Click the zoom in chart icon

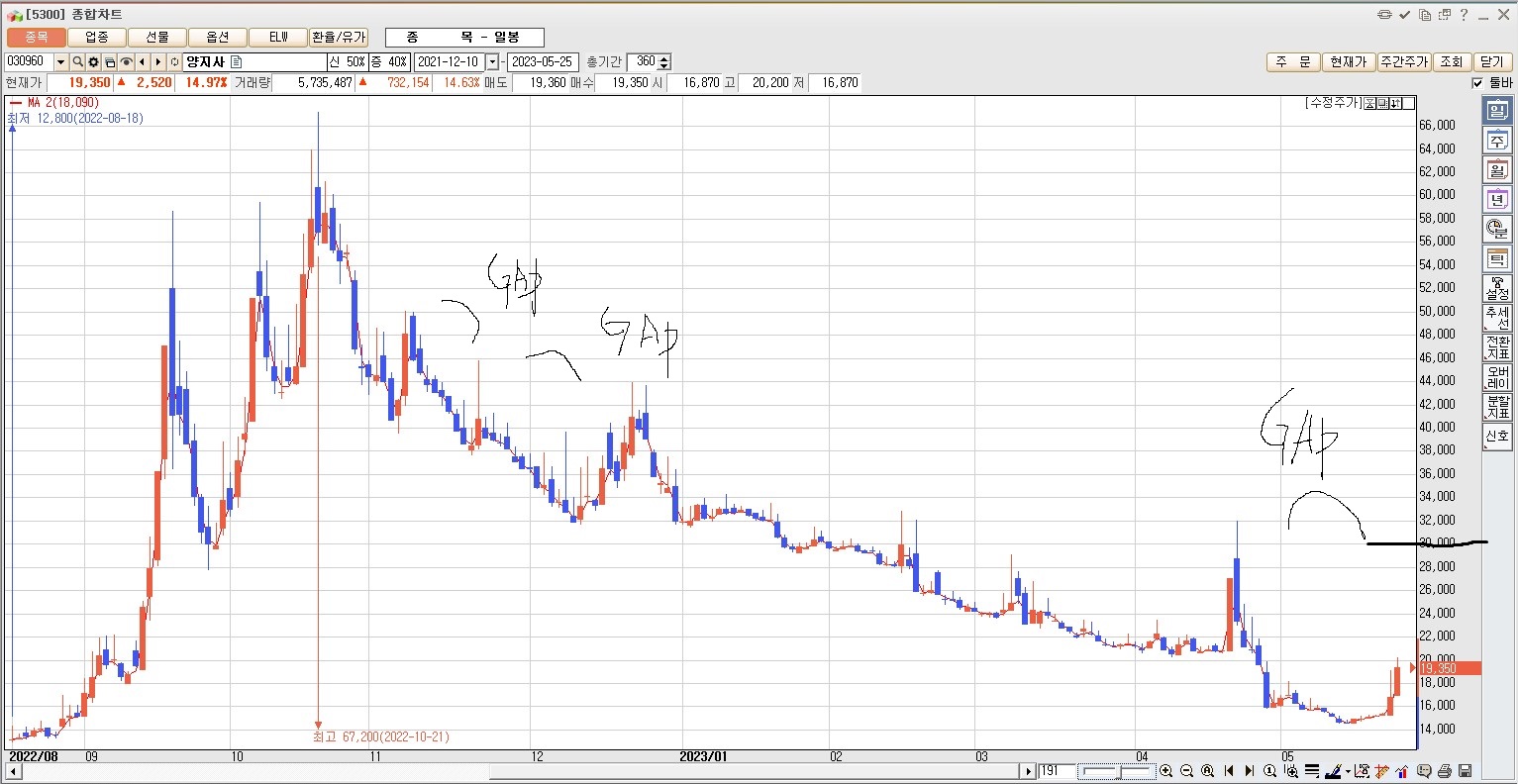pyautogui.click(x=1165, y=771)
